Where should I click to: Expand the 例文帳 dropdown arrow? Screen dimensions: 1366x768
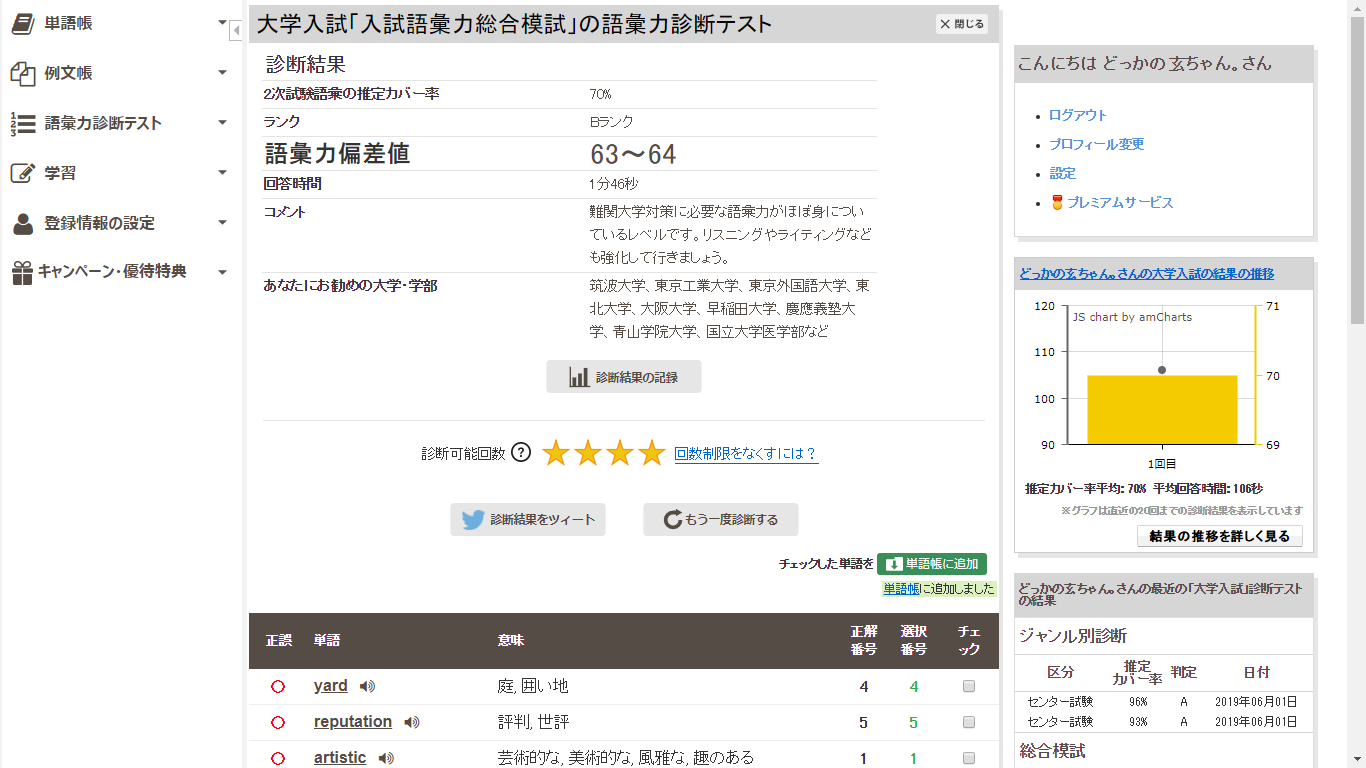click(222, 73)
